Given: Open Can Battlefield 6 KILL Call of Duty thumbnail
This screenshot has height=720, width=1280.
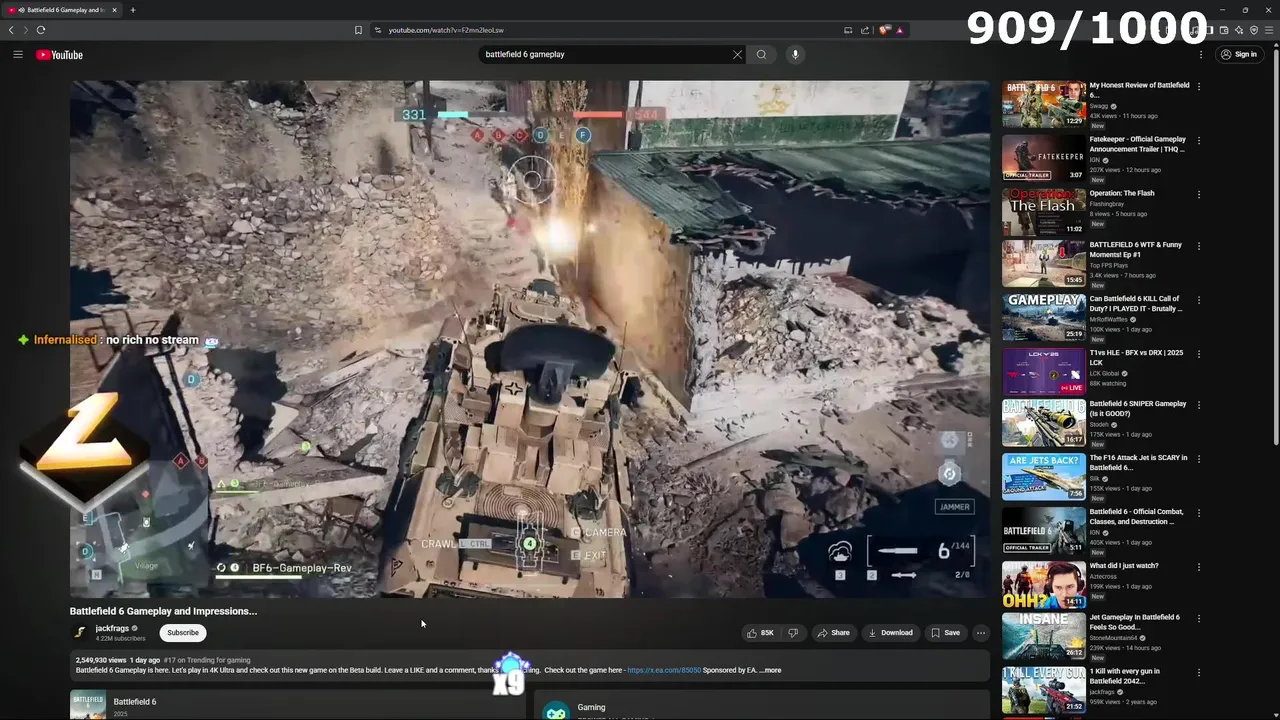Looking at the screenshot, I should pyautogui.click(x=1043, y=317).
